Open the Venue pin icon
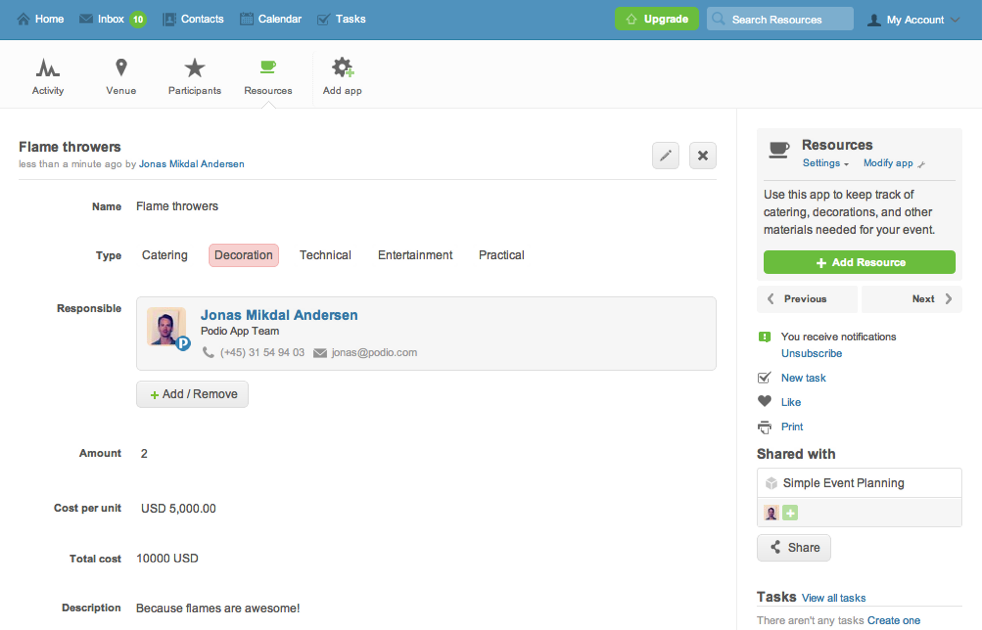982x630 pixels. pyautogui.click(x=121, y=69)
